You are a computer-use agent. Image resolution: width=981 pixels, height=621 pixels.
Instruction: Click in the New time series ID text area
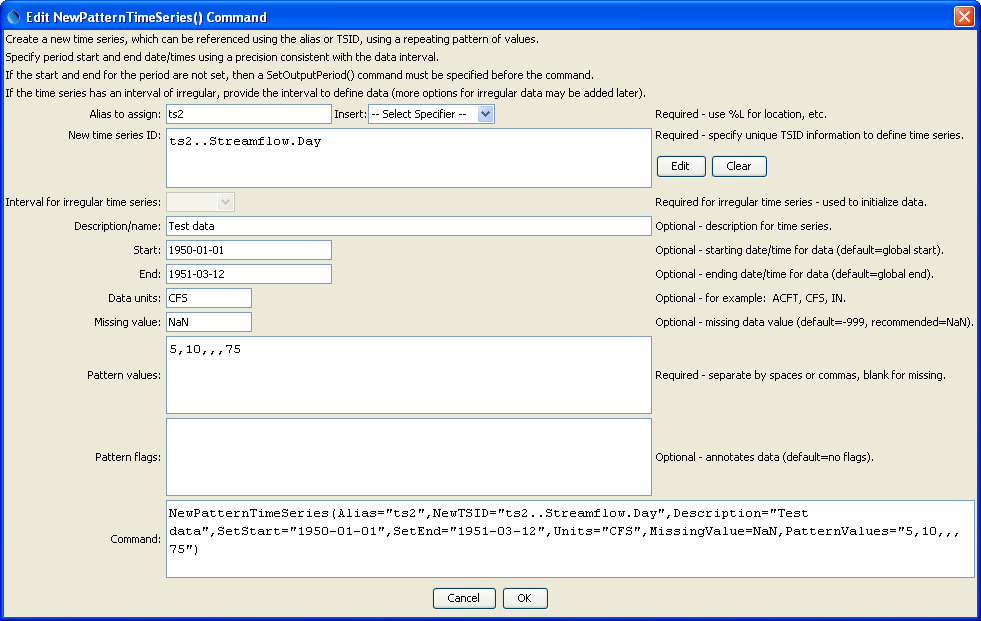click(409, 158)
